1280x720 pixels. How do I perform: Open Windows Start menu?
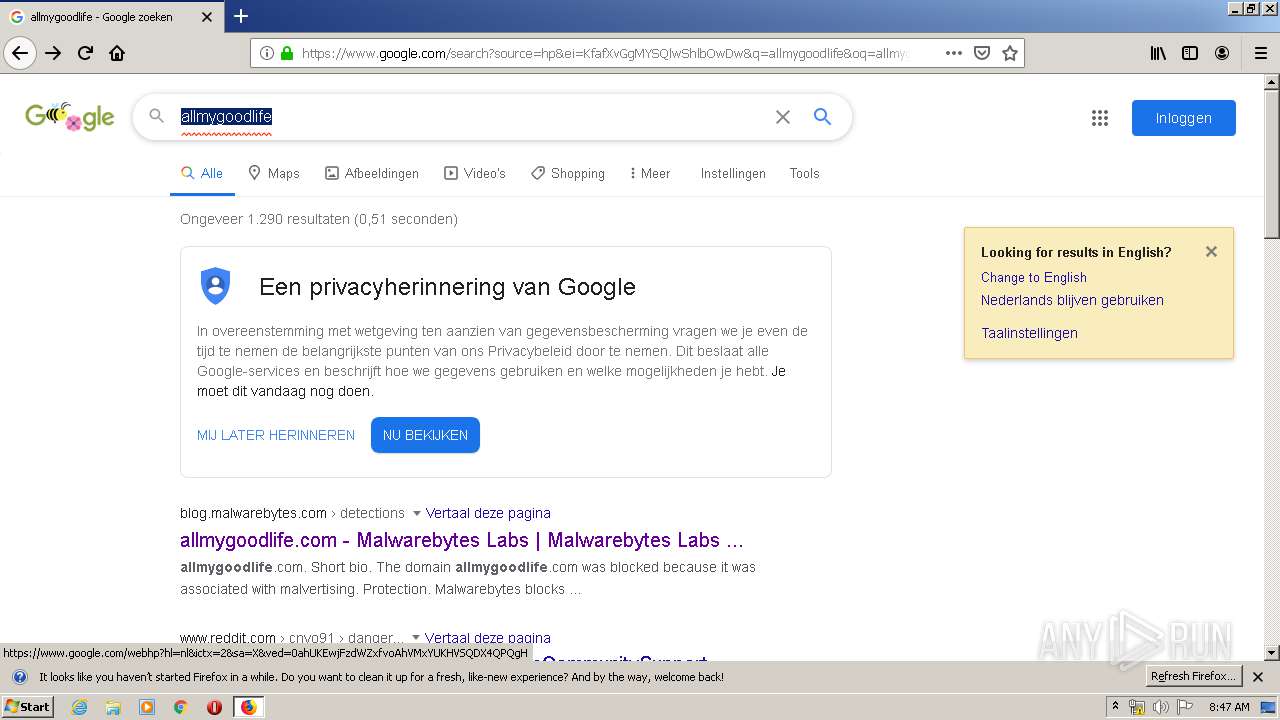click(x=27, y=707)
